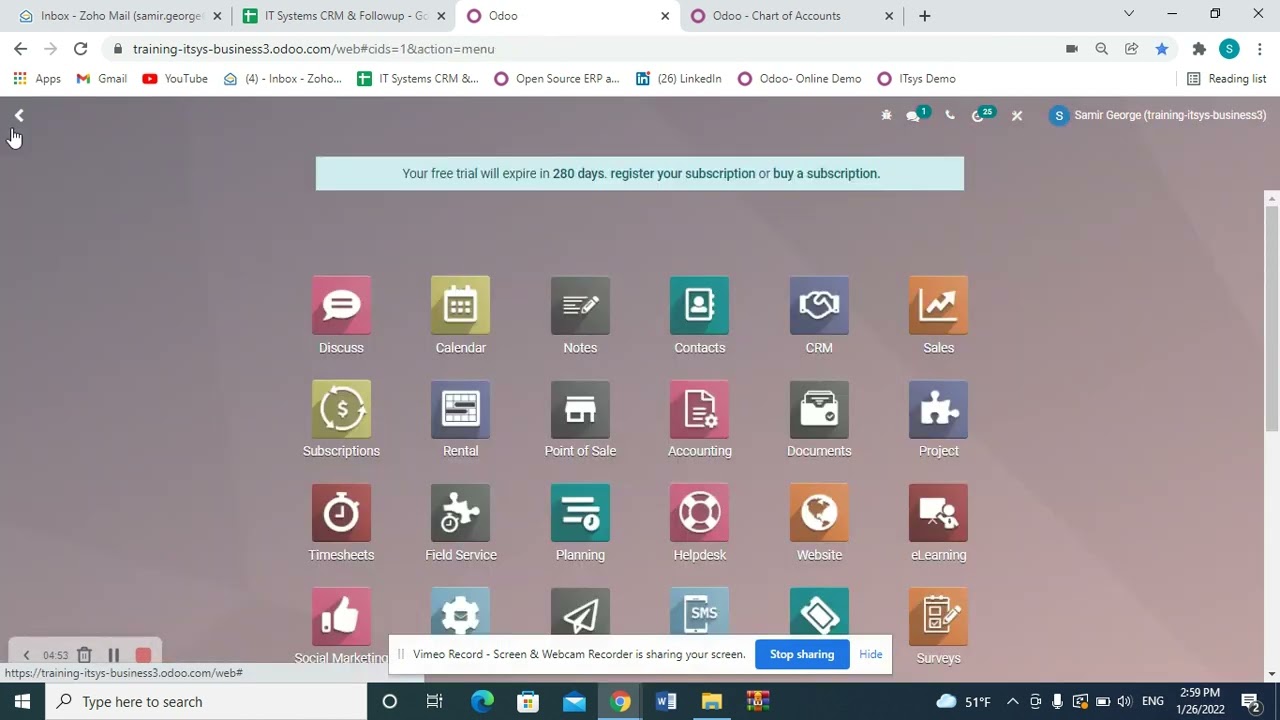This screenshot has width=1280, height=720.
Task: Switch to IT Systems CRM & Followup tab
Action: (343, 16)
